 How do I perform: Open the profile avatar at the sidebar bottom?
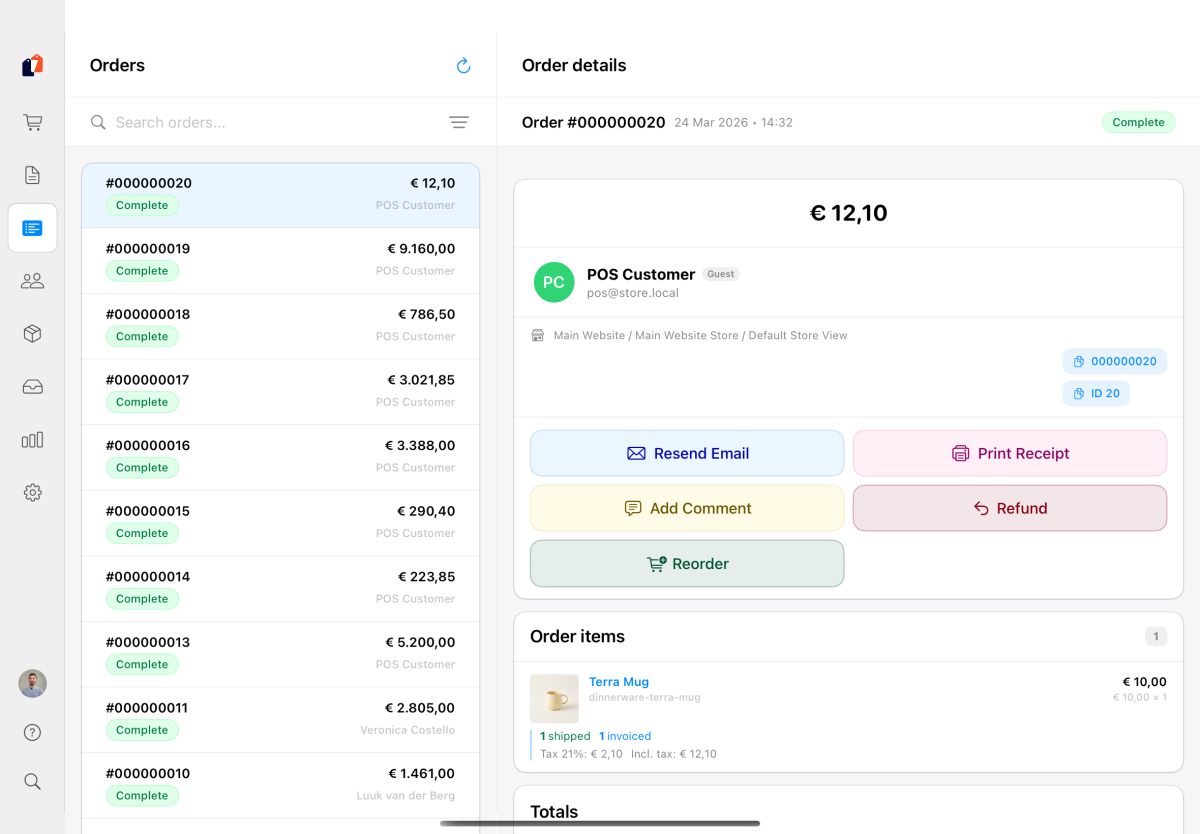[32, 683]
